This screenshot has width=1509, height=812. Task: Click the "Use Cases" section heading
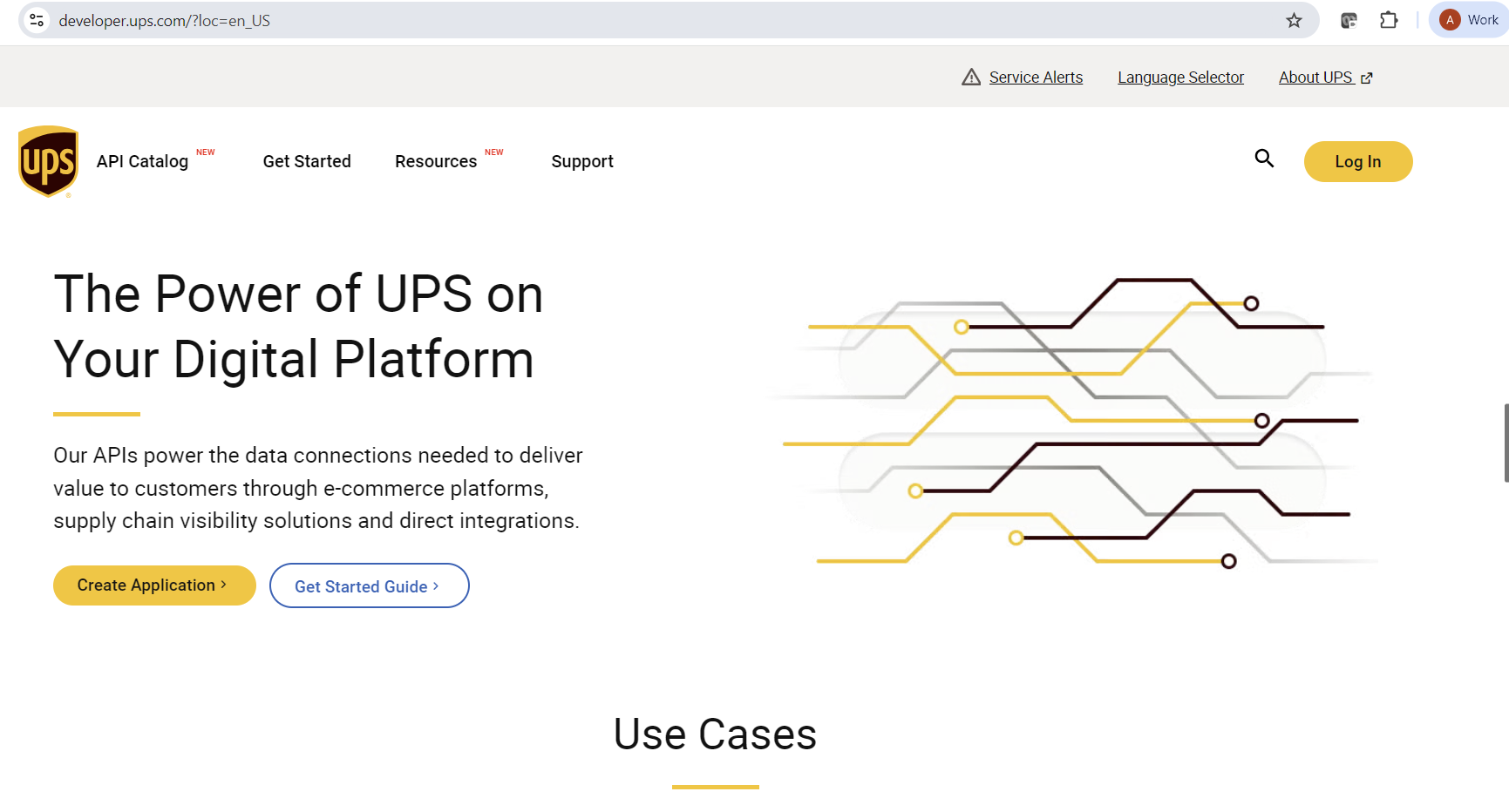pyautogui.click(x=715, y=734)
